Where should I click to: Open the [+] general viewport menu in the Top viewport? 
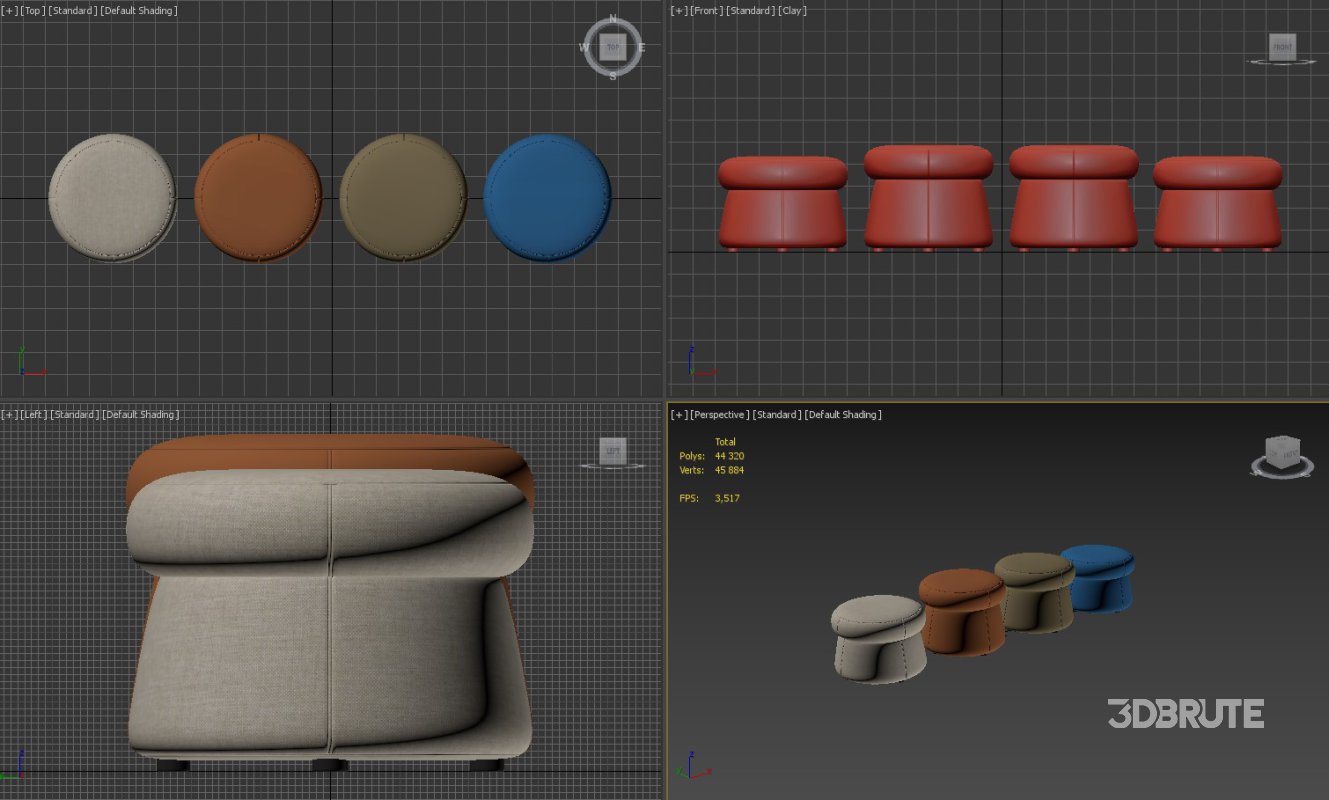(8, 10)
